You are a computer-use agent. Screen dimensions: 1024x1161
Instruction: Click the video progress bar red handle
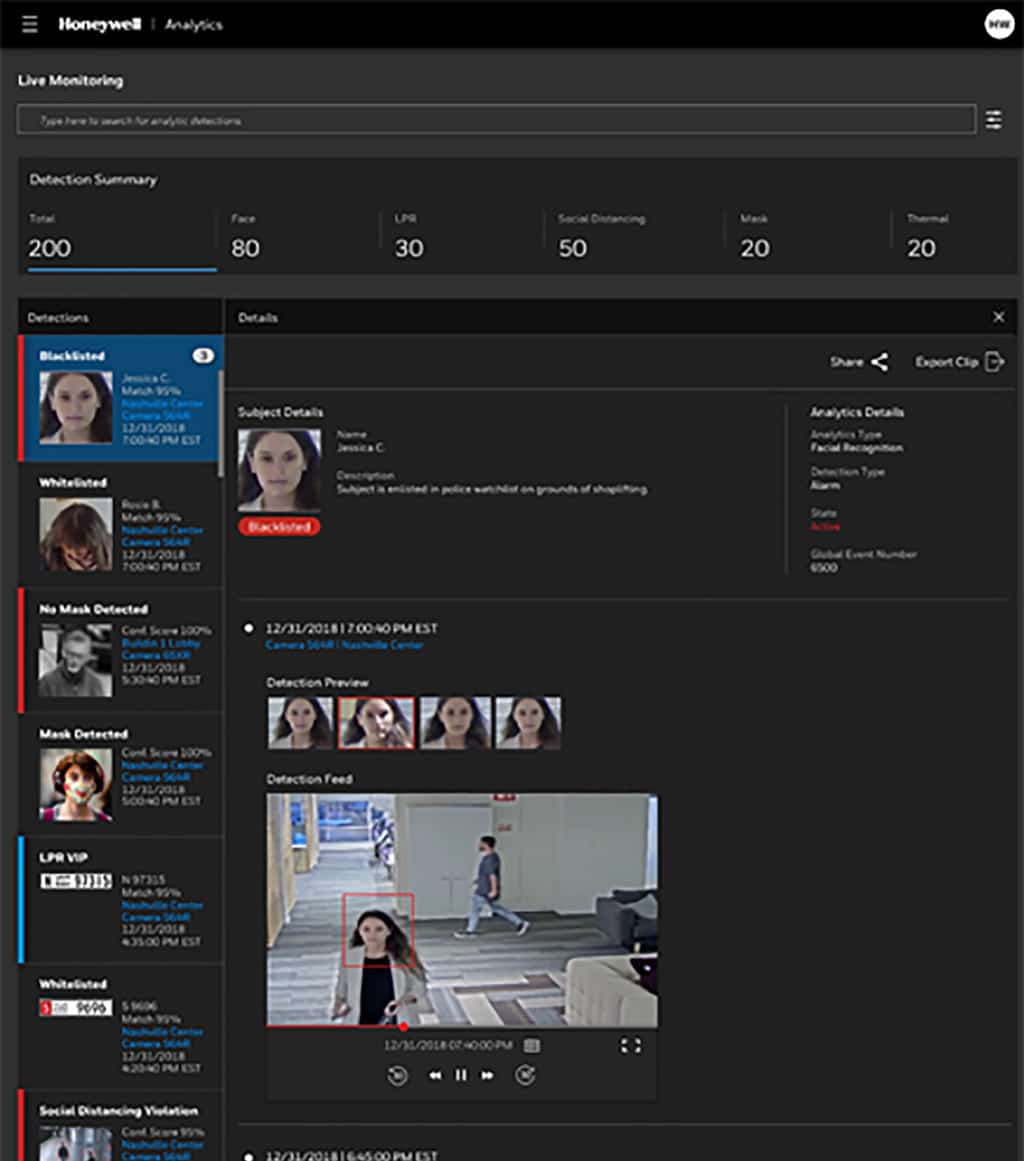403,1026
